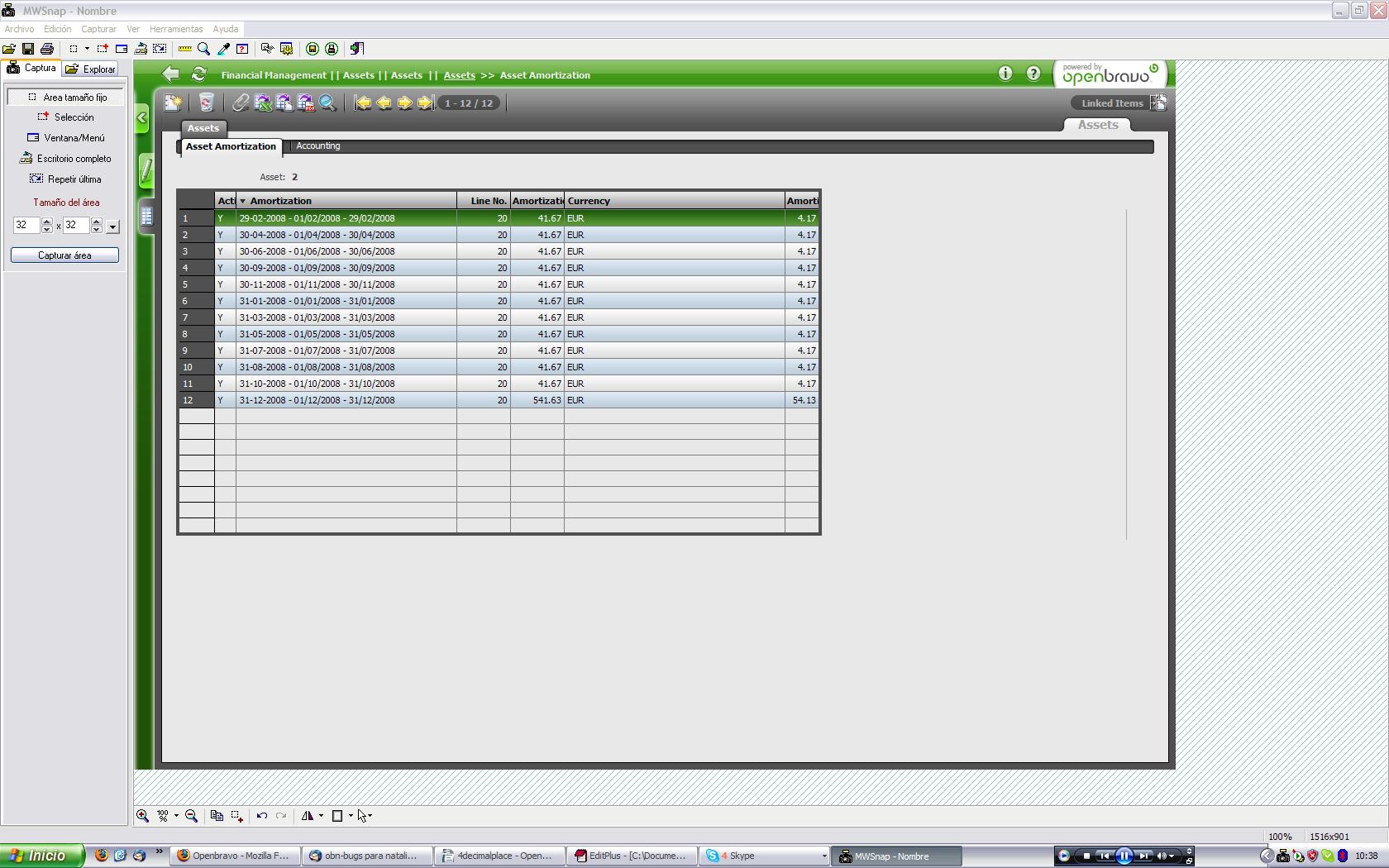The image size is (1389, 868).
Task: Open the Herramientas menu
Action: click(176, 29)
